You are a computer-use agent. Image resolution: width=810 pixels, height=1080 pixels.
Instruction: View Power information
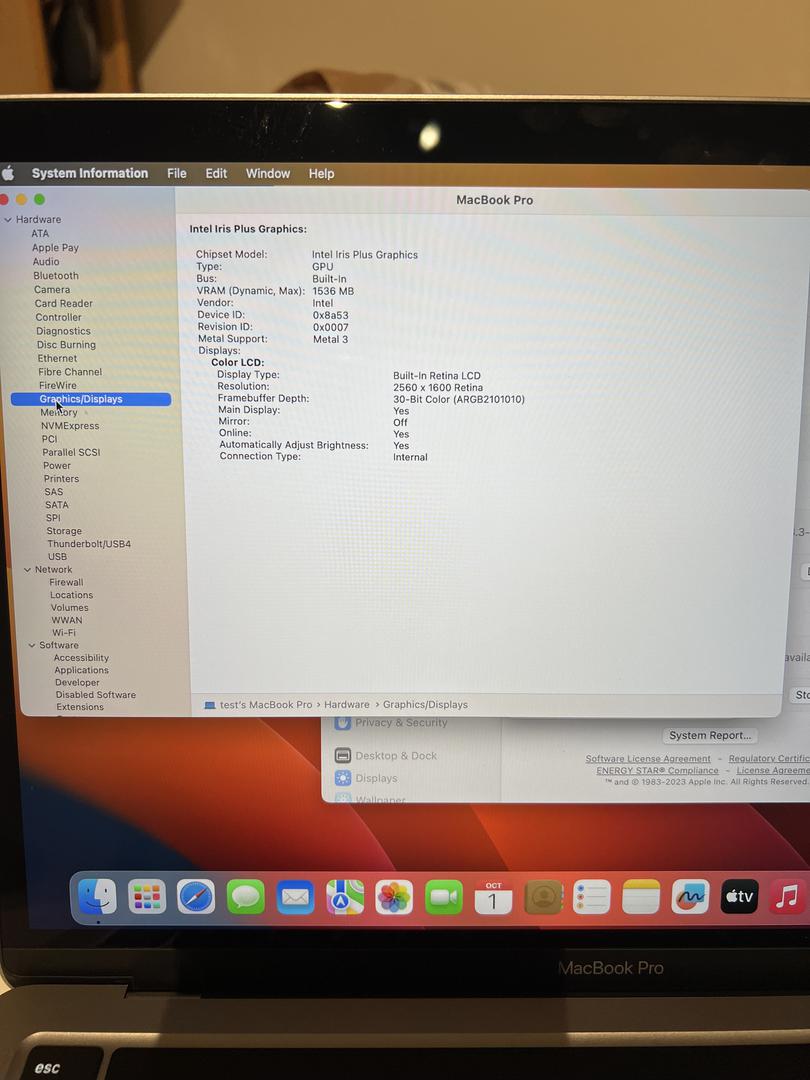point(56,466)
